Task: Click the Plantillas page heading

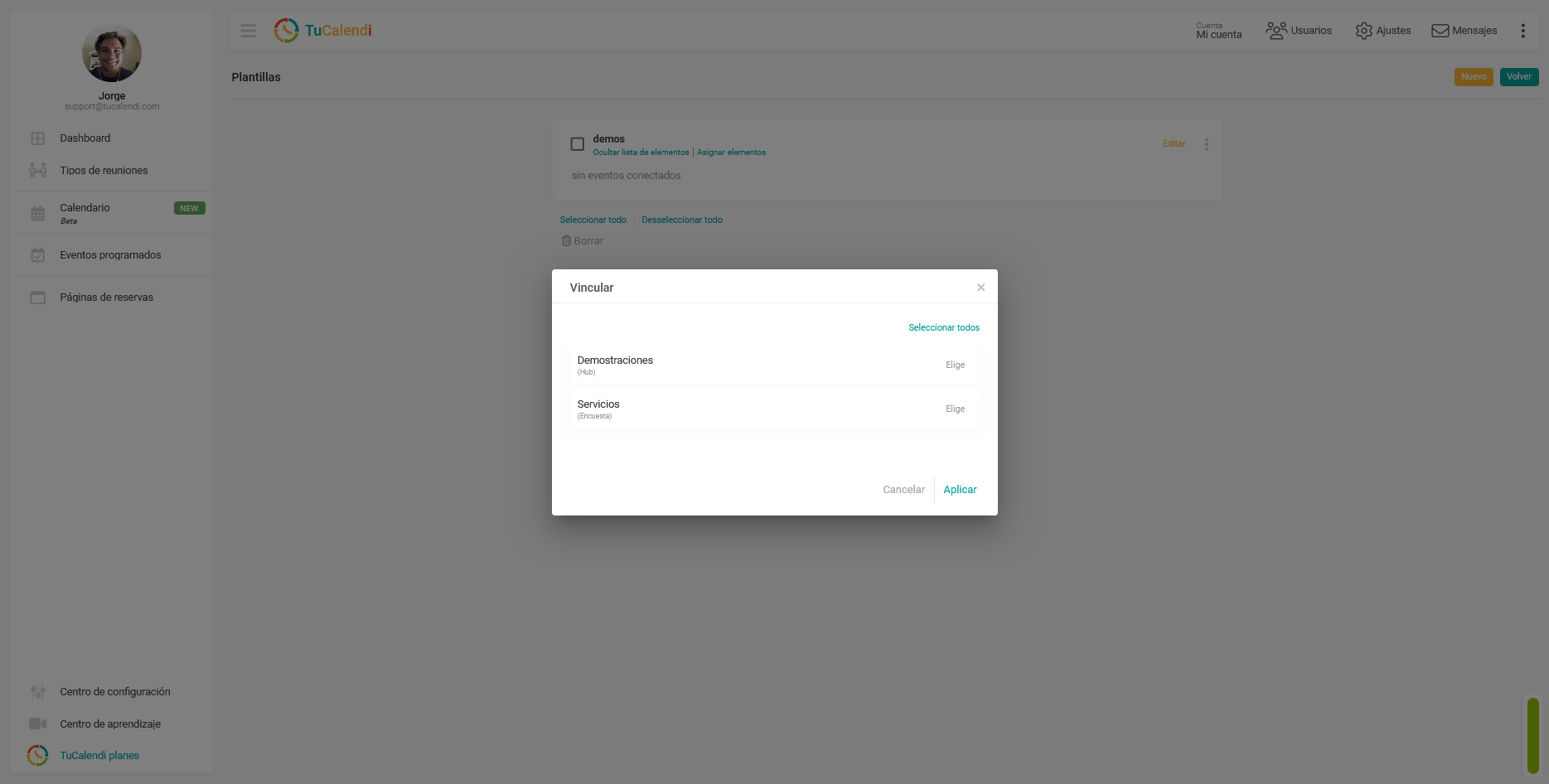Action: click(256, 77)
